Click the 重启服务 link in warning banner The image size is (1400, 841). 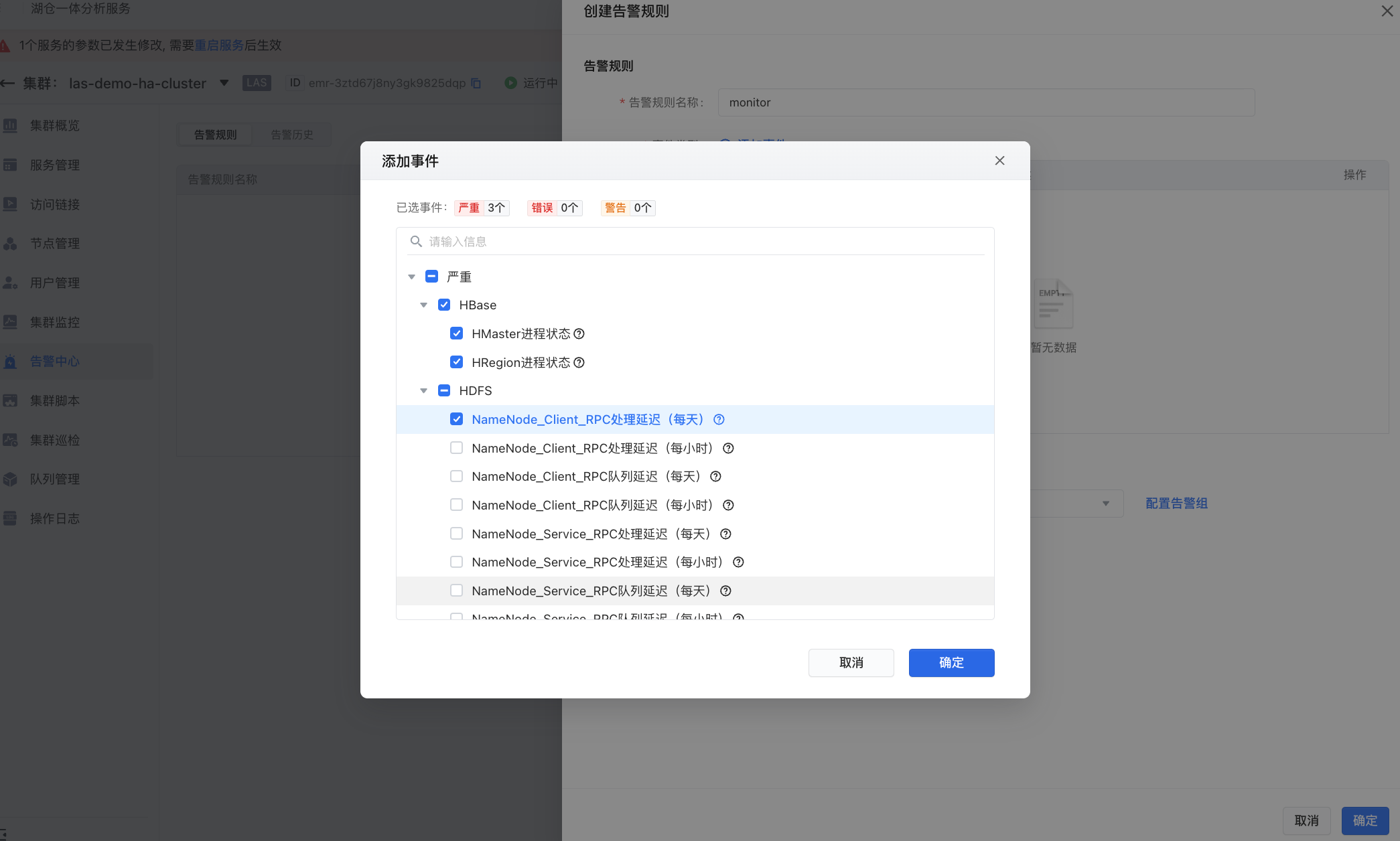[x=219, y=45]
